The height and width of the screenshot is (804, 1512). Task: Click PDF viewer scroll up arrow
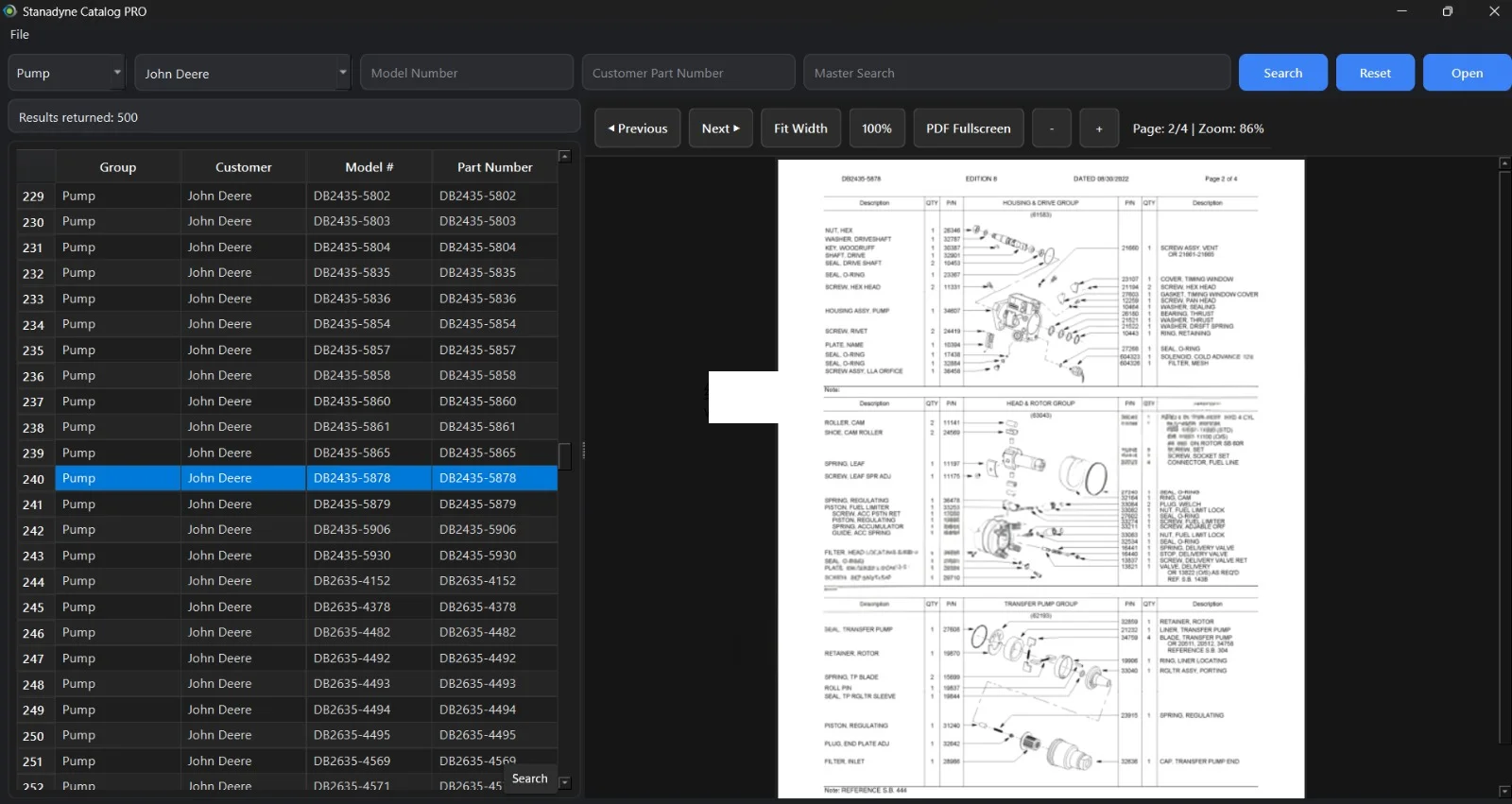click(1504, 163)
